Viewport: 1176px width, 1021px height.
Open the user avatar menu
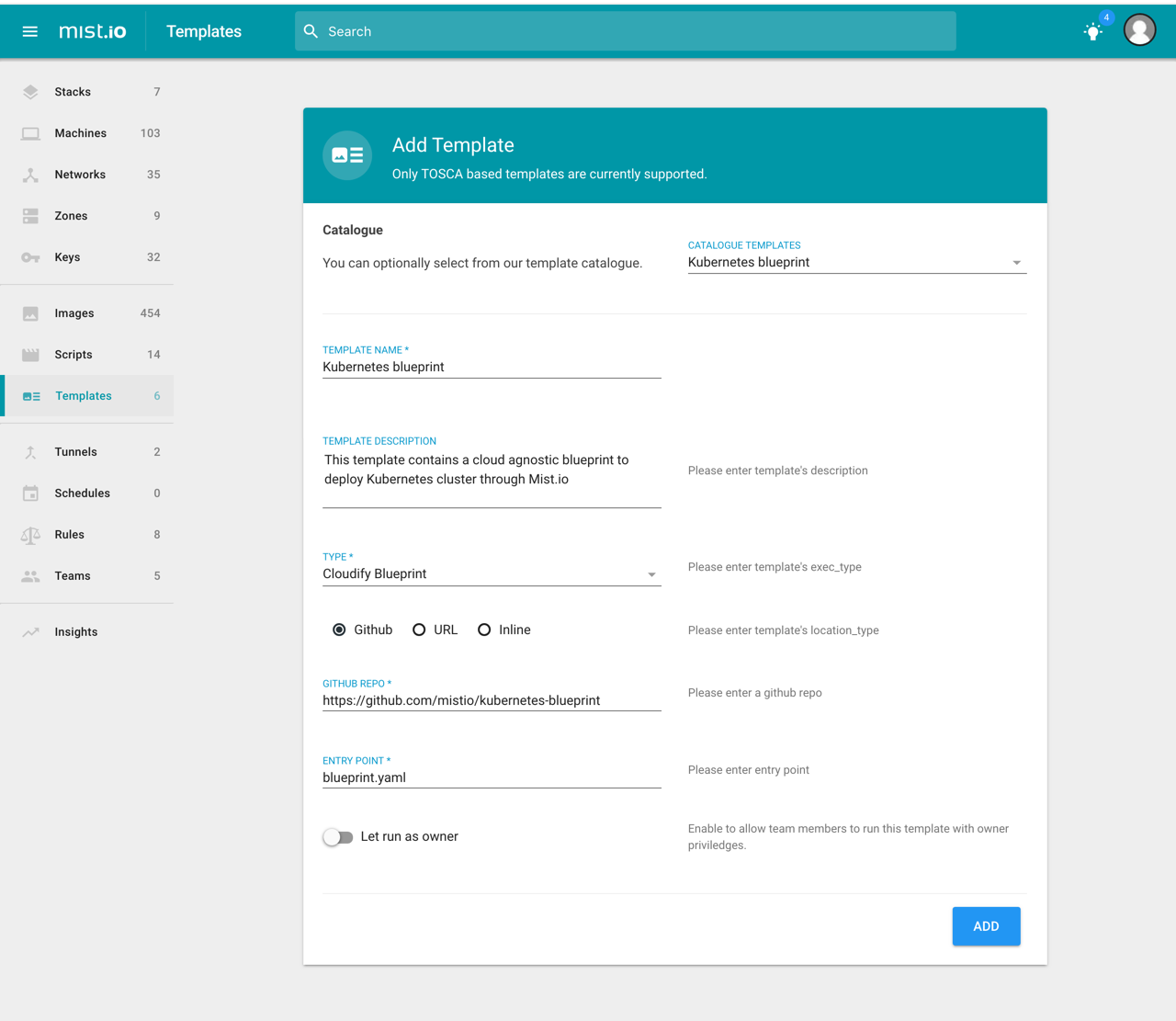[x=1139, y=29]
